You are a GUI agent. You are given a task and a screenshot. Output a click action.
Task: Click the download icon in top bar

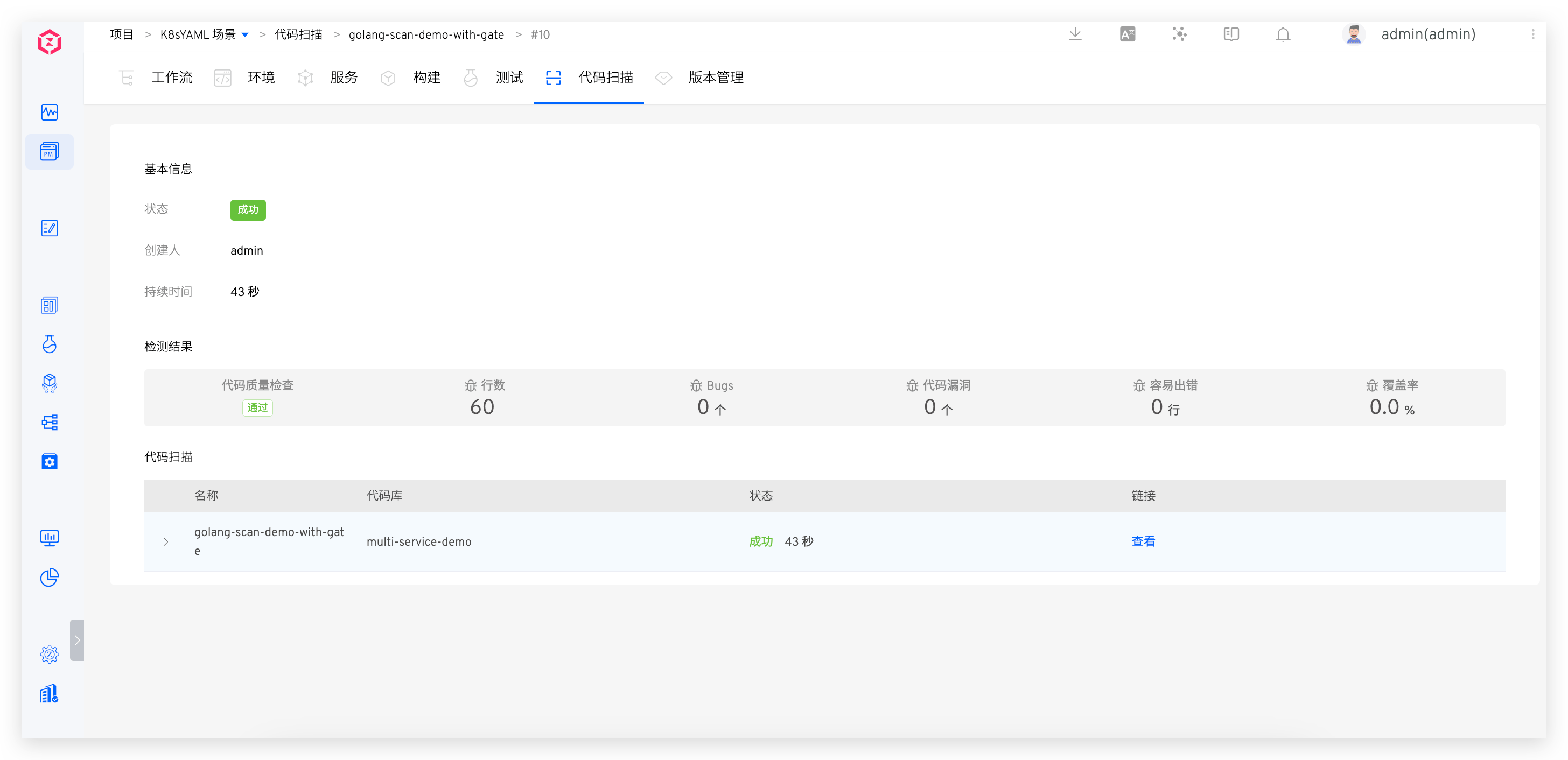tap(1075, 34)
